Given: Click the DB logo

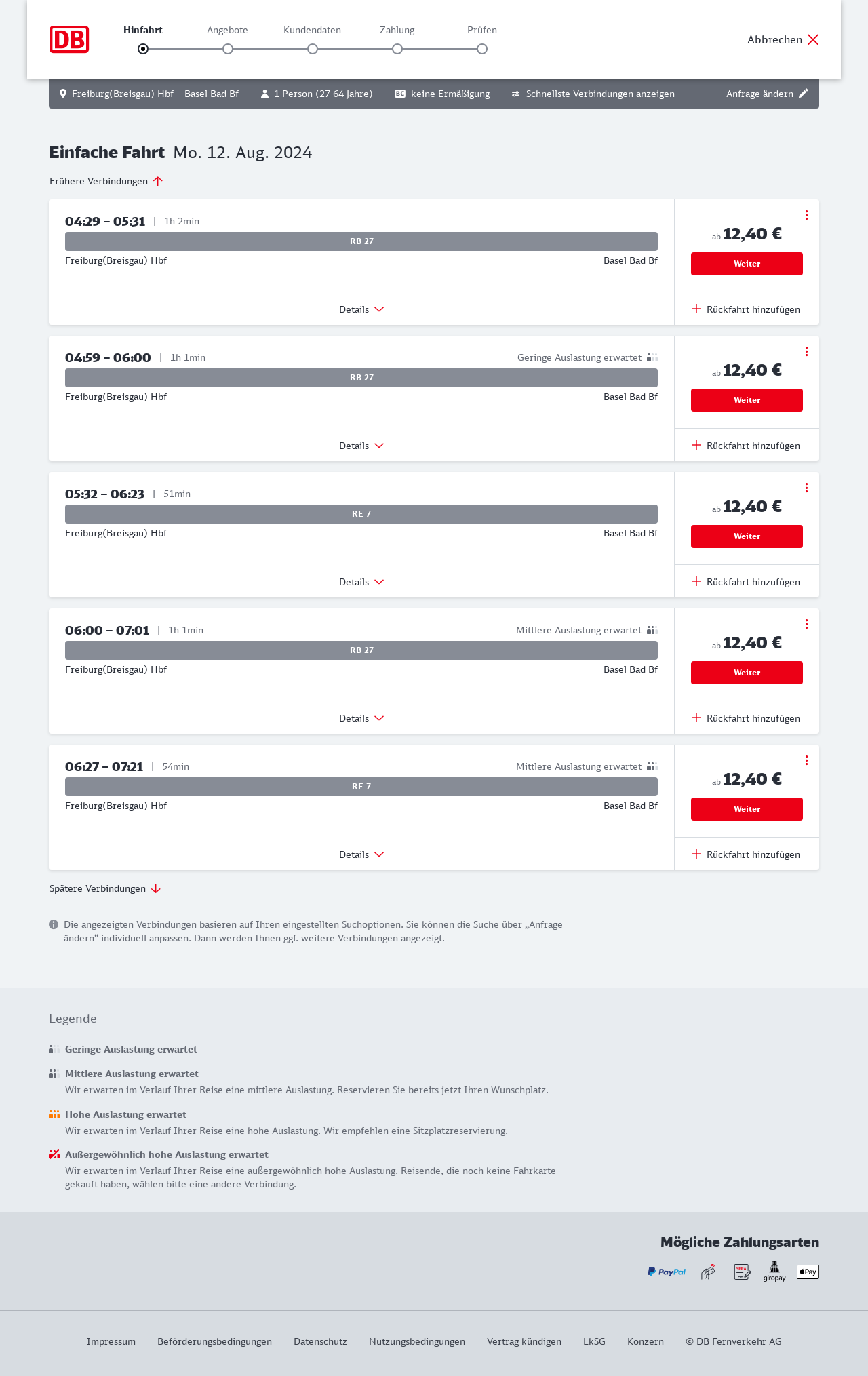Looking at the screenshot, I should (x=69, y=39).
